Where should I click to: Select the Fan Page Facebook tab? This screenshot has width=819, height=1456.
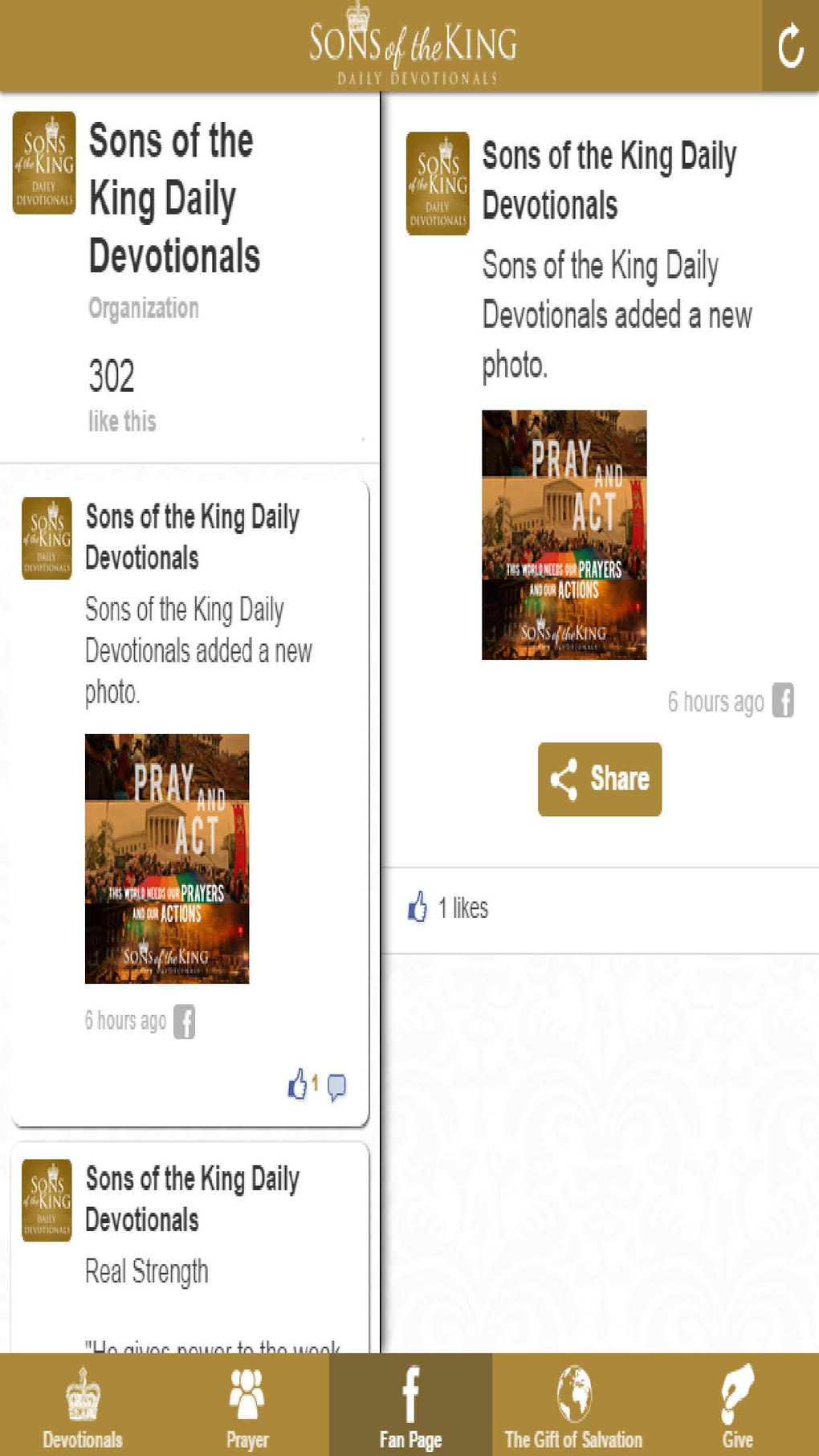[x=410, y=1405]
